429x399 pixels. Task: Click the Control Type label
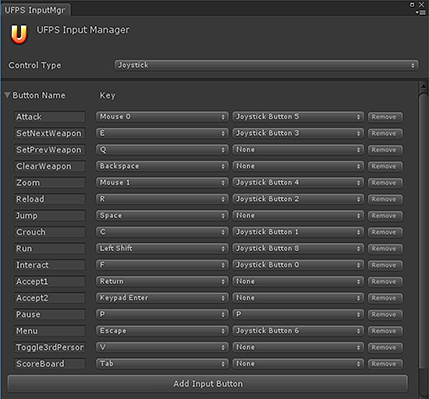(x=35, y=65)
